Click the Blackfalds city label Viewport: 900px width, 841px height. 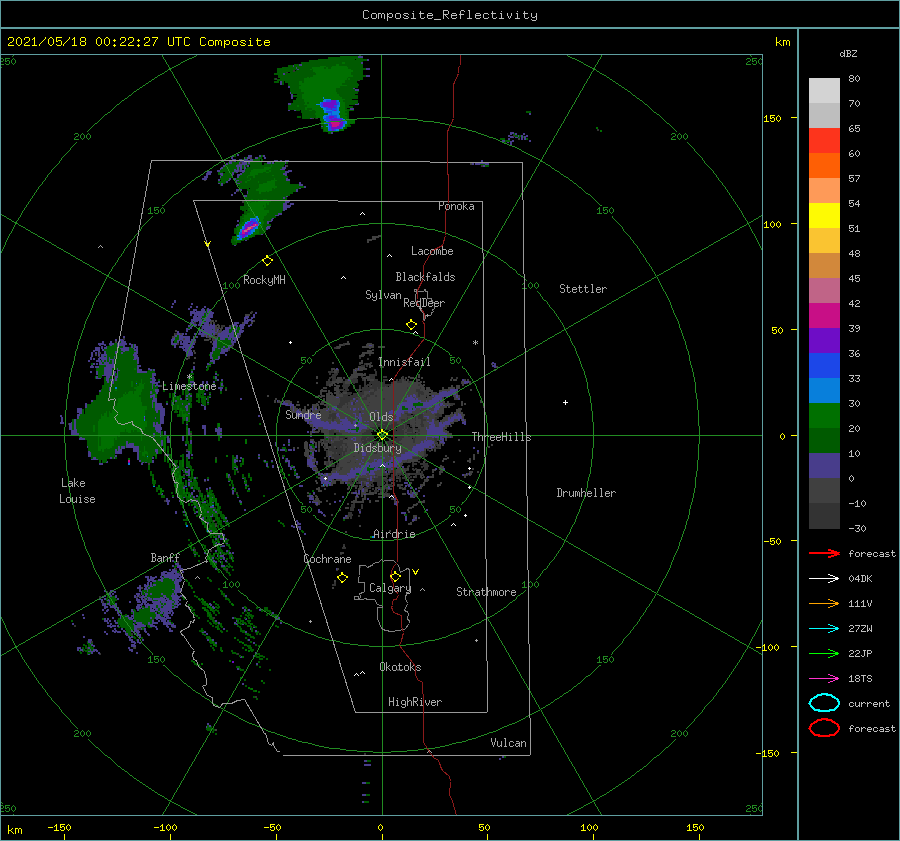pyautogui.click(x=425, y=277)
